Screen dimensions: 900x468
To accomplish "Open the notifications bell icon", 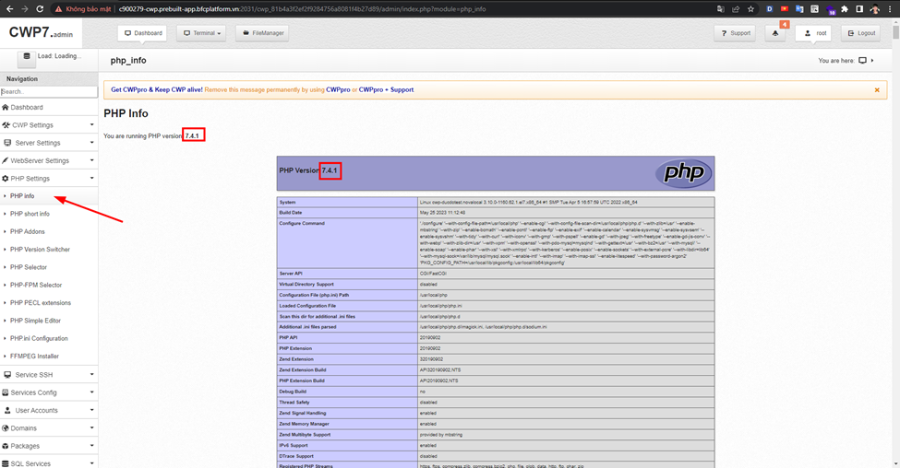I will pos(775,33).
